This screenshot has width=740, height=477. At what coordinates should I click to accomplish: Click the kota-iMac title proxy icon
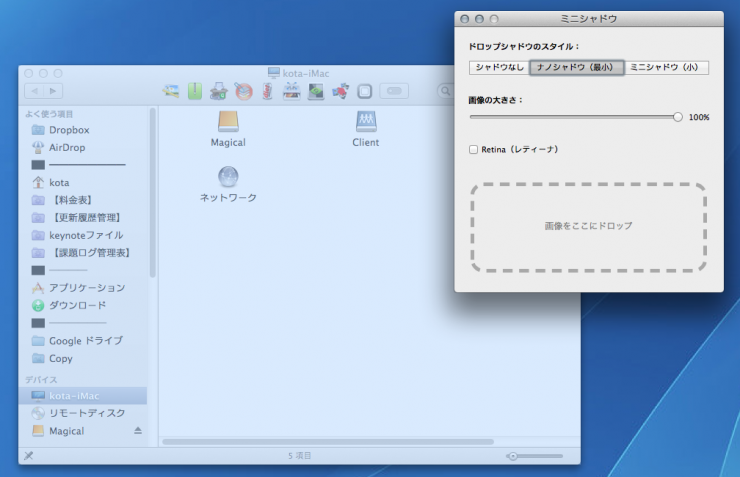tap(273, 73)
